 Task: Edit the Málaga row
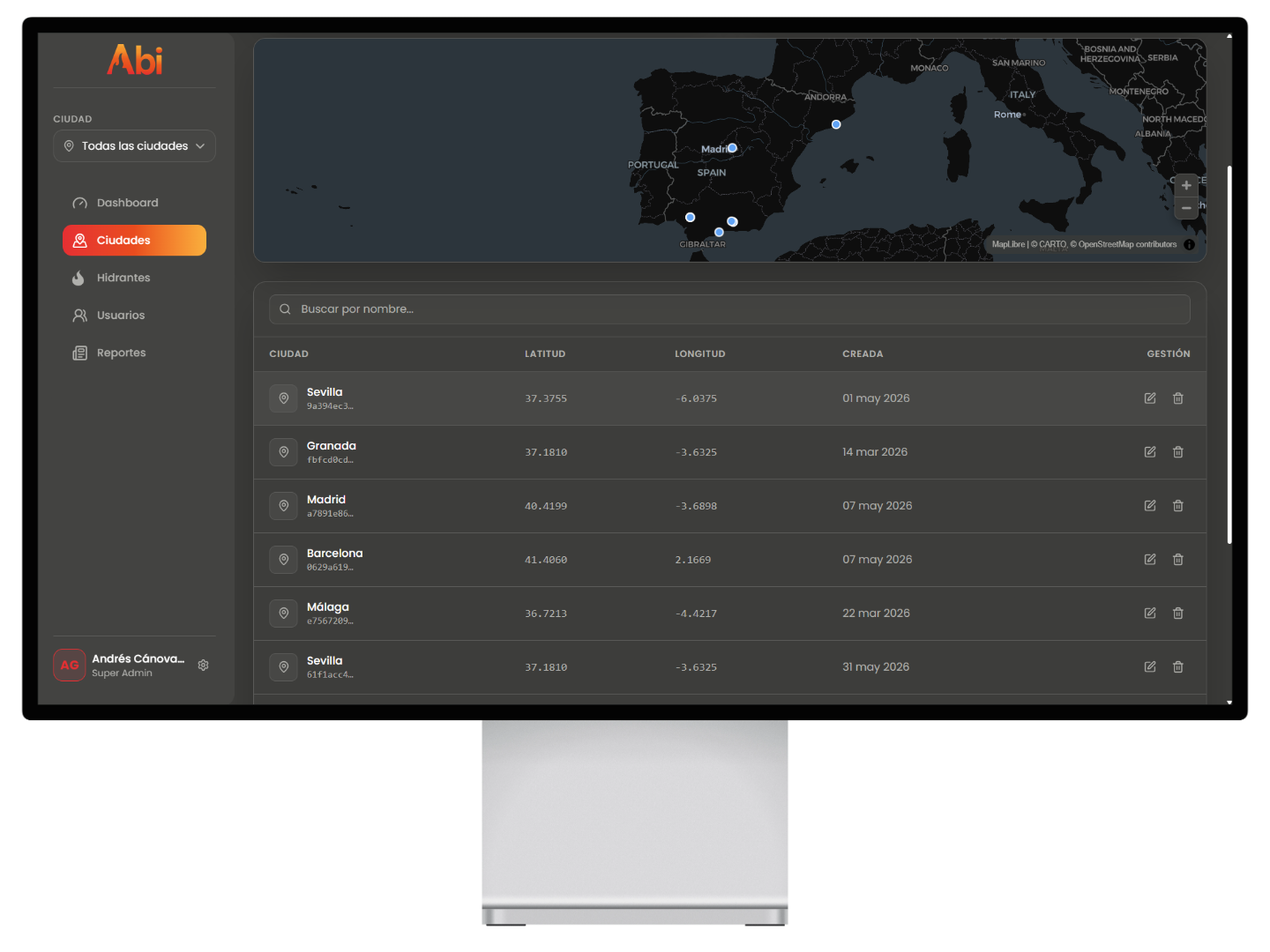pyautogui.click(x=1150, y=614)
